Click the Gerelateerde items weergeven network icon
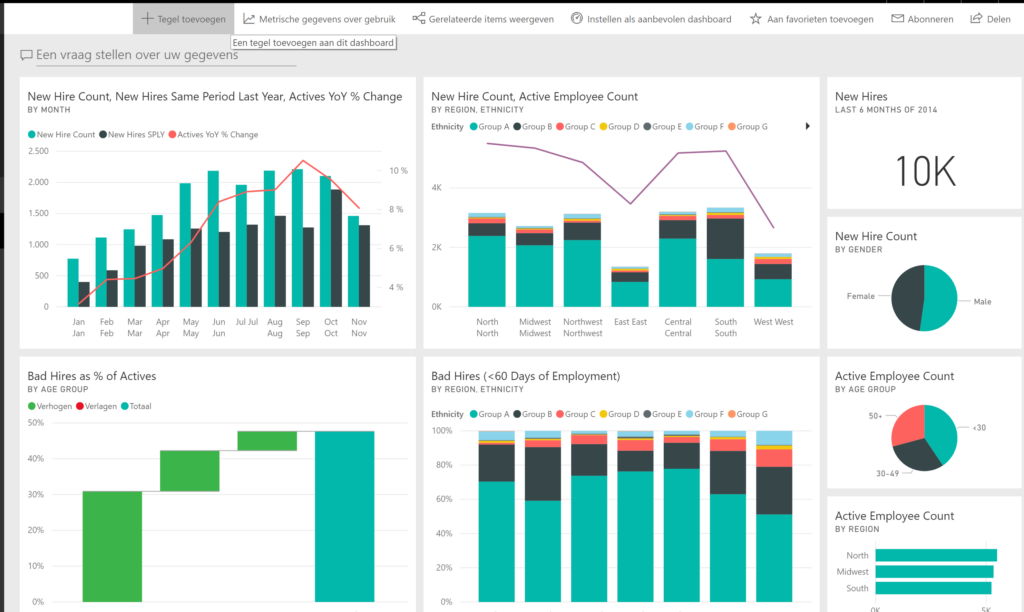The width and height of the screenshot is (1024, 612). click(419, 18)
